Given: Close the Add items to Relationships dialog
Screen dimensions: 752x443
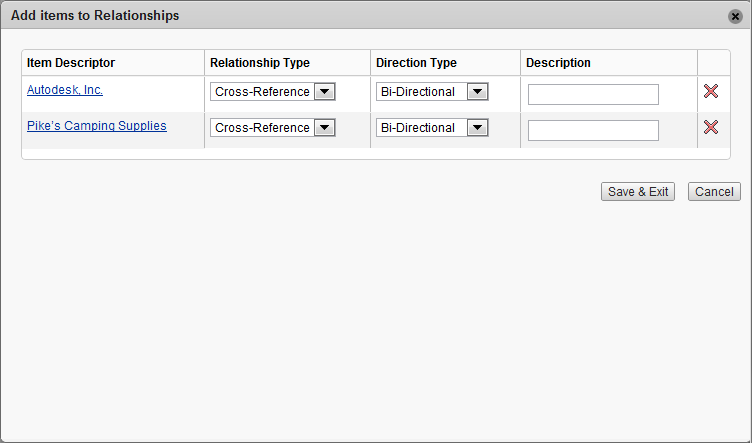Looking at the screenshot, I should pyautogui.click(x=735, y=16).
